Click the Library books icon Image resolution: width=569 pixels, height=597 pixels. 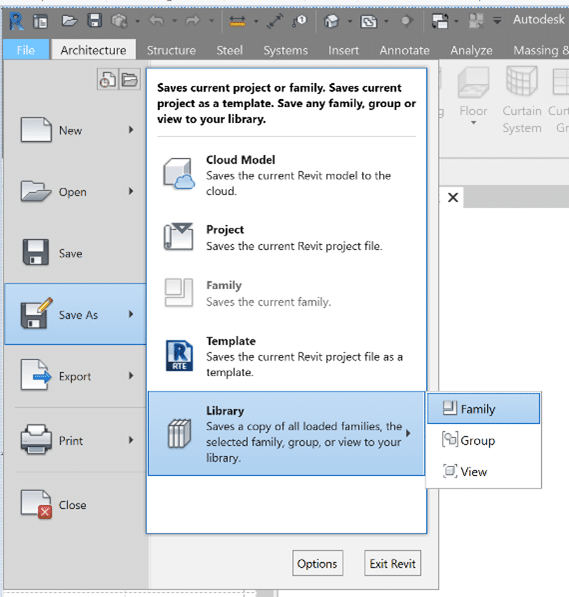[x=179, y=433]
